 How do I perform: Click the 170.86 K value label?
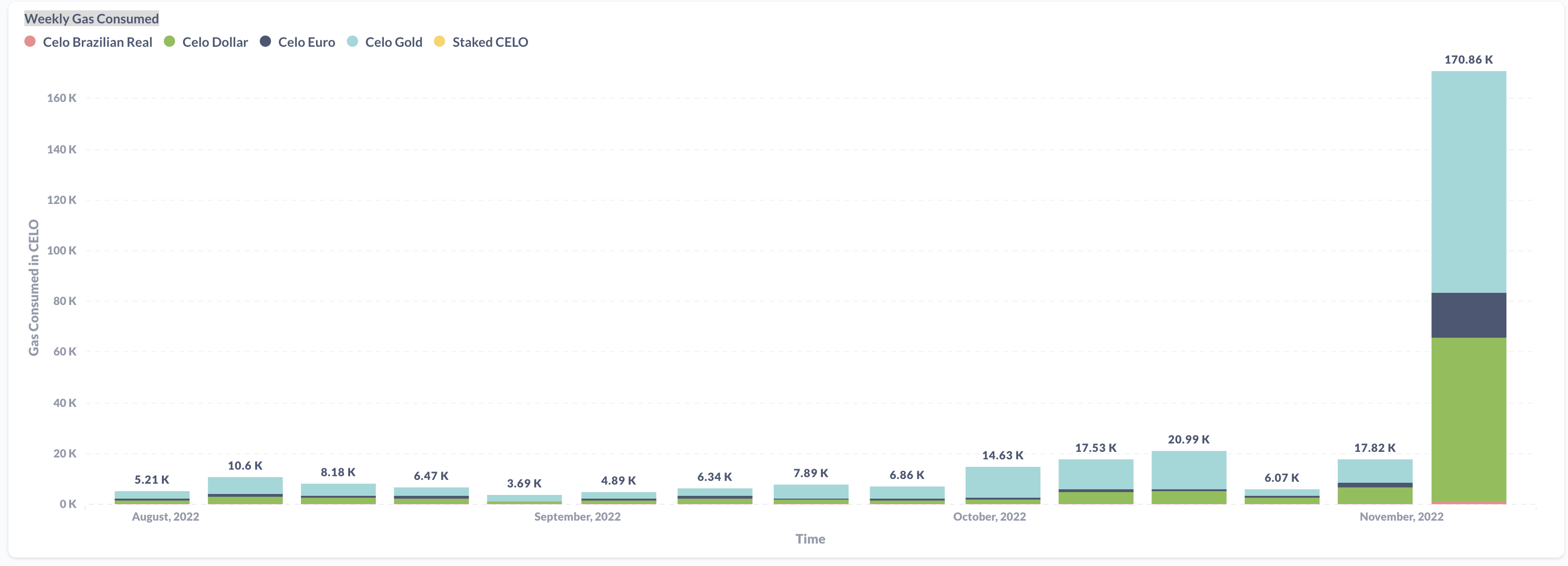click(x=1468, y=60)
